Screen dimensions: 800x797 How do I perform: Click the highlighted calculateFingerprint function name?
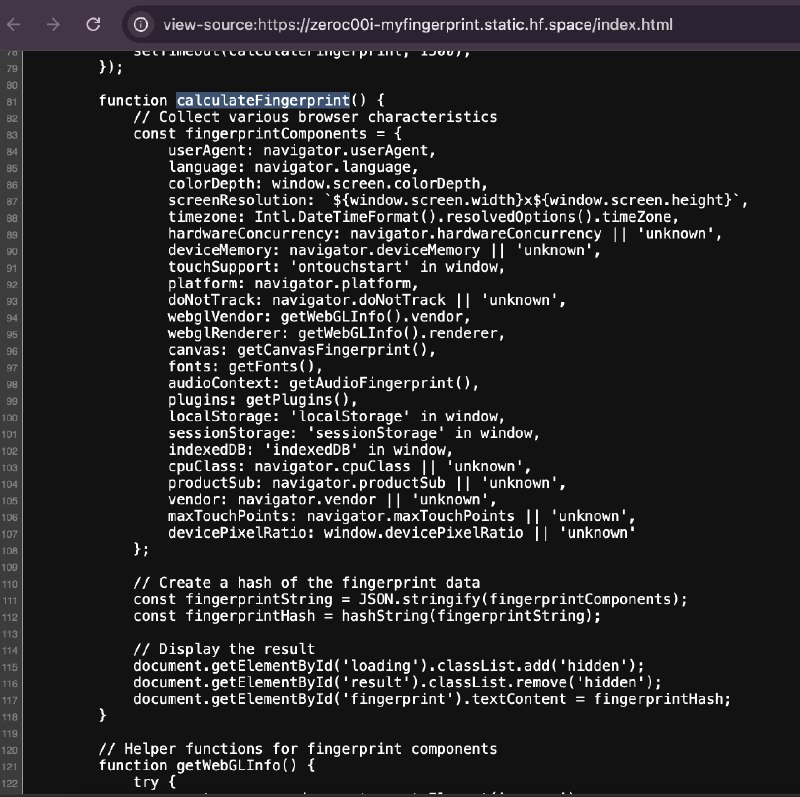(x=262, y=100)
